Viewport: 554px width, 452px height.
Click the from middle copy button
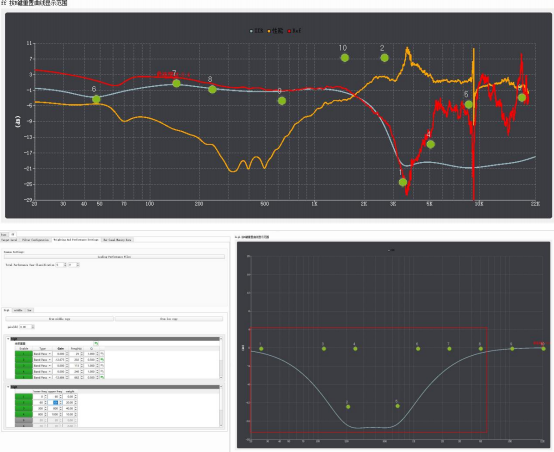coord(59,319)
